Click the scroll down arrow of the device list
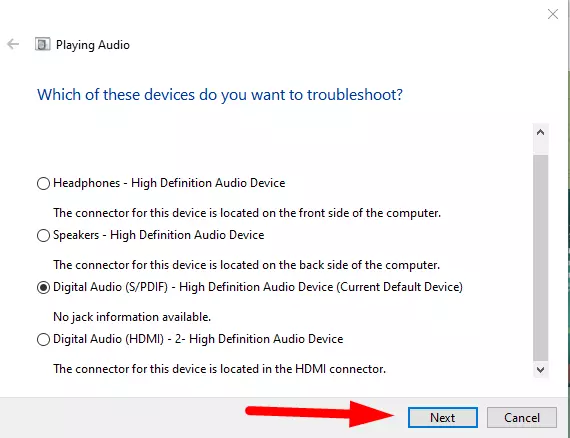Image resolution: width=570 pixels, height=438 pixels. pyautogui.click(x=541, y=370)
